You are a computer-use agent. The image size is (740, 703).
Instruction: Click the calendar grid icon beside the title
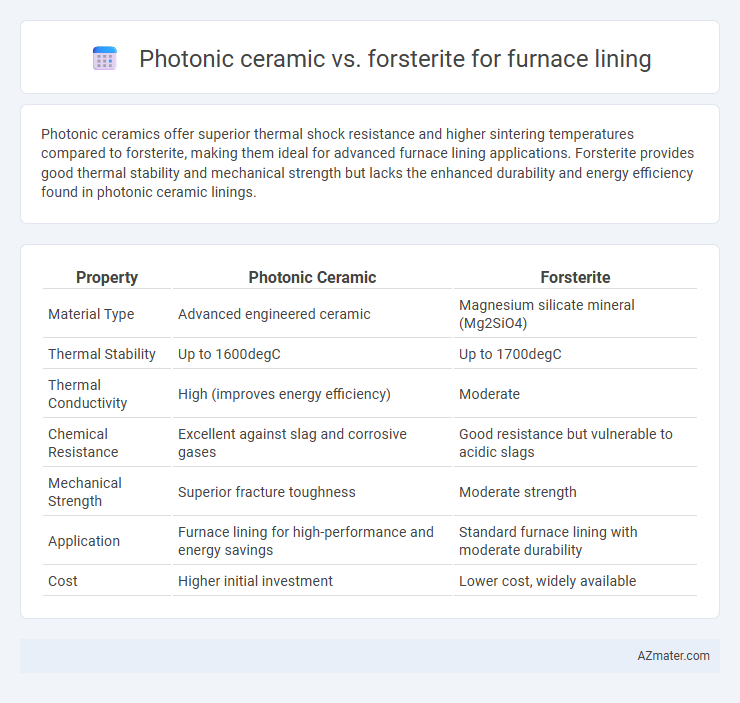105,59
